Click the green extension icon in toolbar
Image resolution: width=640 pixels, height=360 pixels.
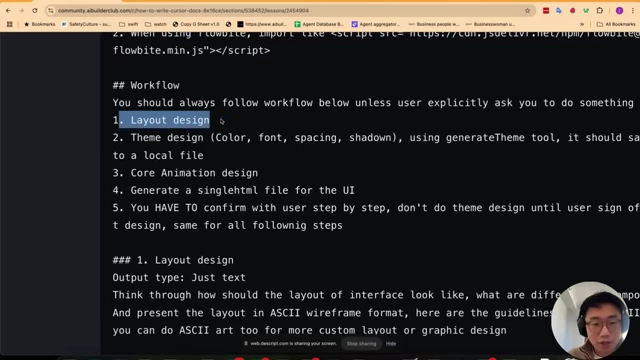click(586, 11)
